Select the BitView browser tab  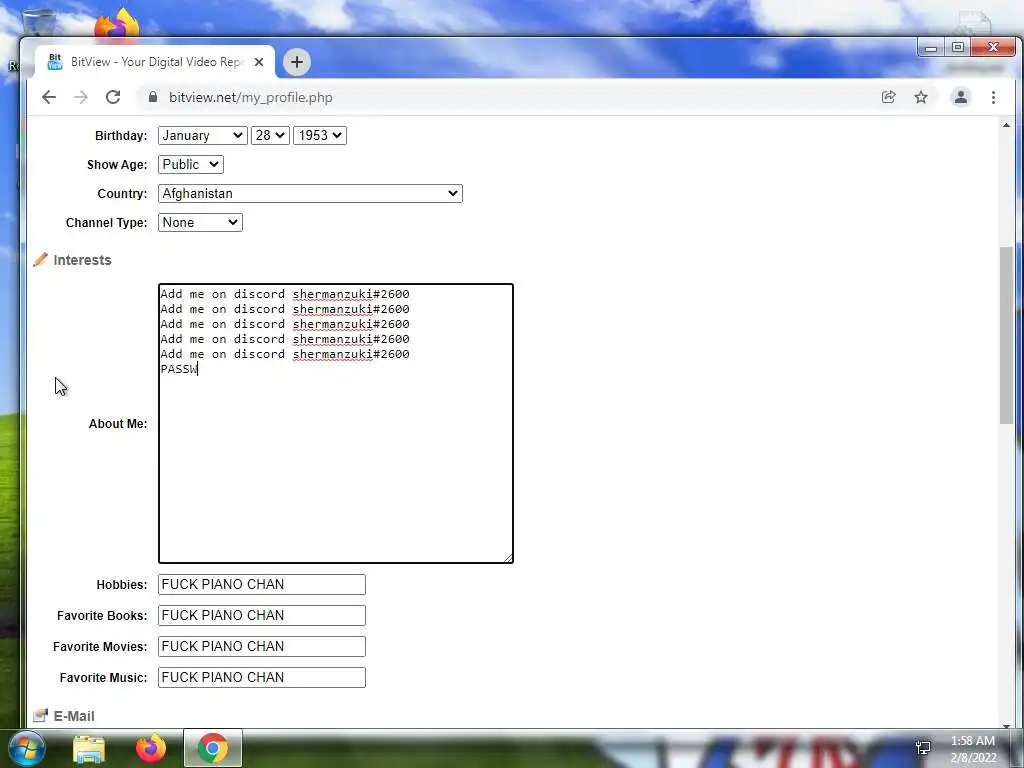155,62
